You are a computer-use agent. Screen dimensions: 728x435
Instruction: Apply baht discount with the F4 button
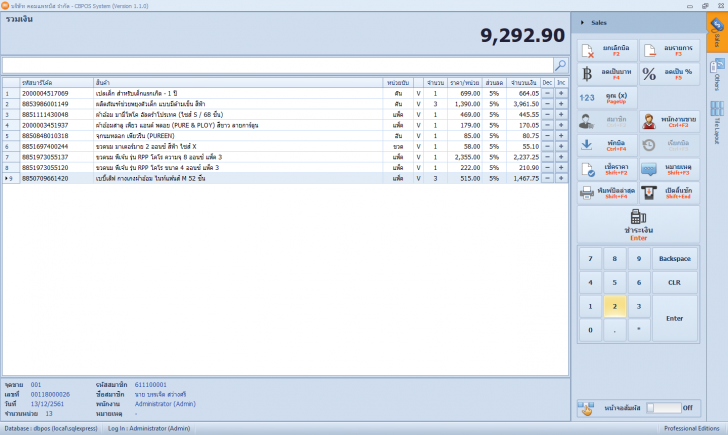coord(607,74)
